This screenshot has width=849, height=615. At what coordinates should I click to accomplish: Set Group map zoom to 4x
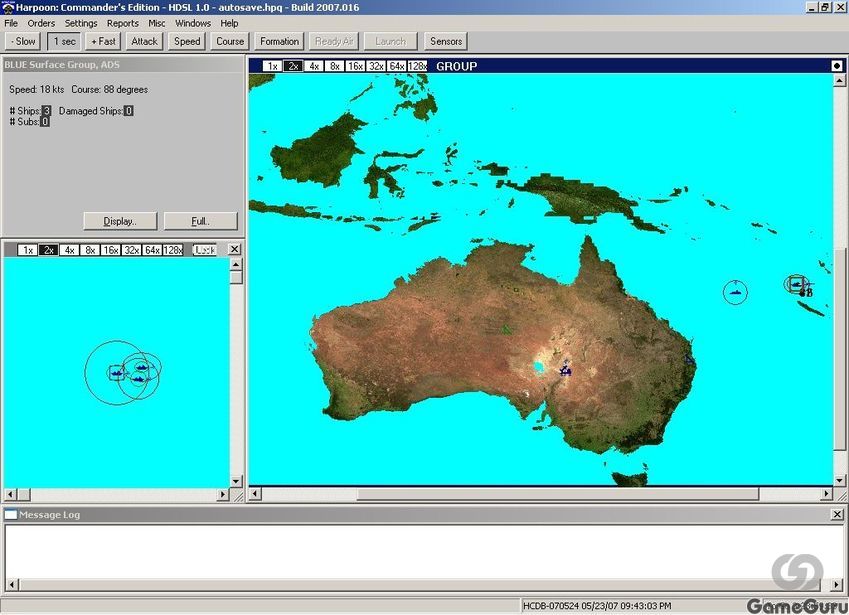[314, 66]
